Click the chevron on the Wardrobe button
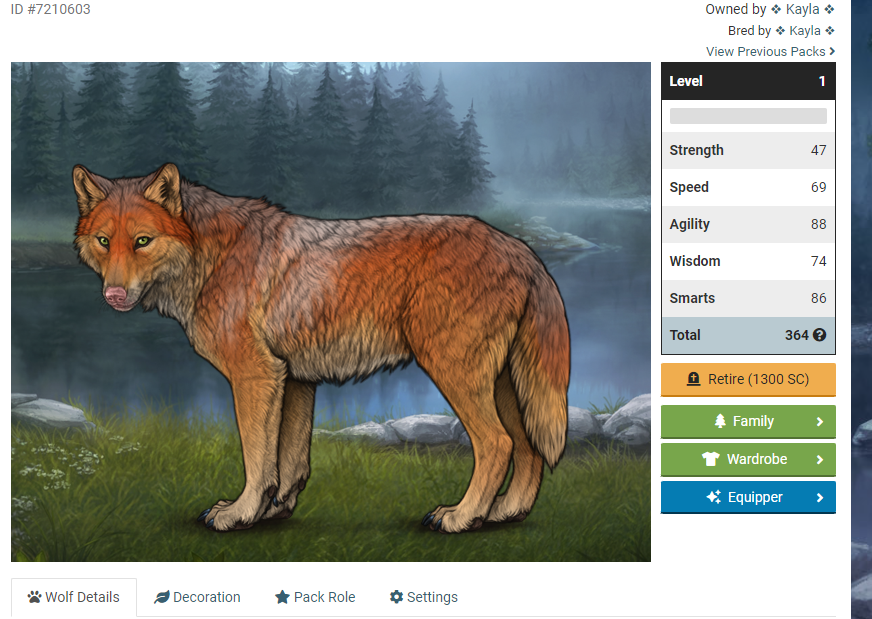The width and height of the screenshot is (872, 619). pyautogui.click(x=820, y=459)
